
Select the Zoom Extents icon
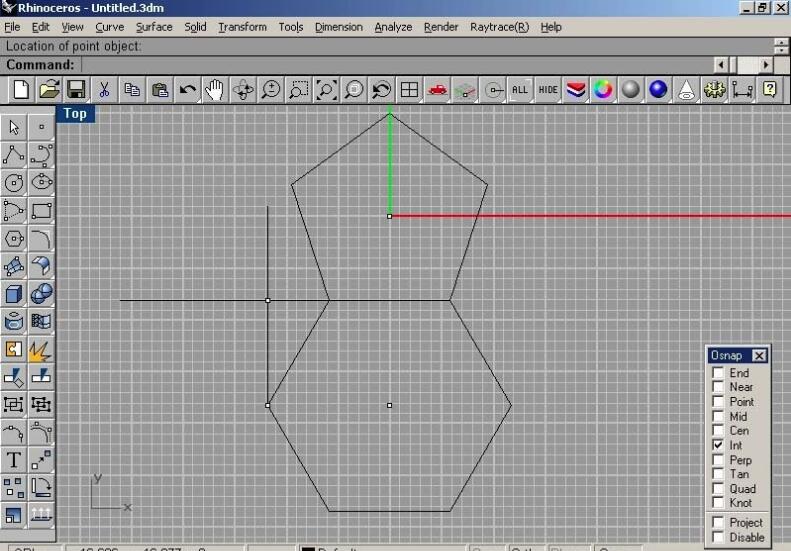326,90
